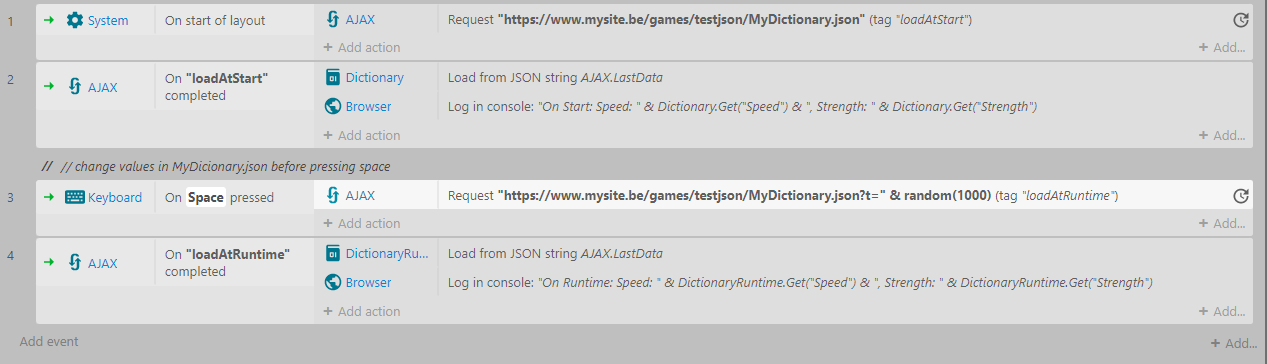
Task: Click the green arrow of event 3
Action: click(47, 197)
